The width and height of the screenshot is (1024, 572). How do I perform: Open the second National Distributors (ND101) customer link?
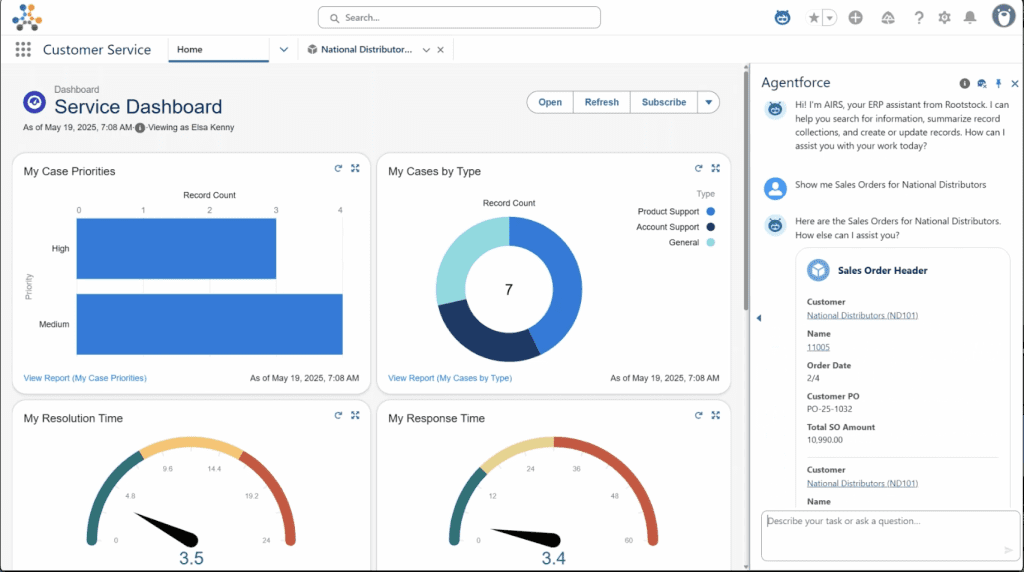(x=862, y=484)
